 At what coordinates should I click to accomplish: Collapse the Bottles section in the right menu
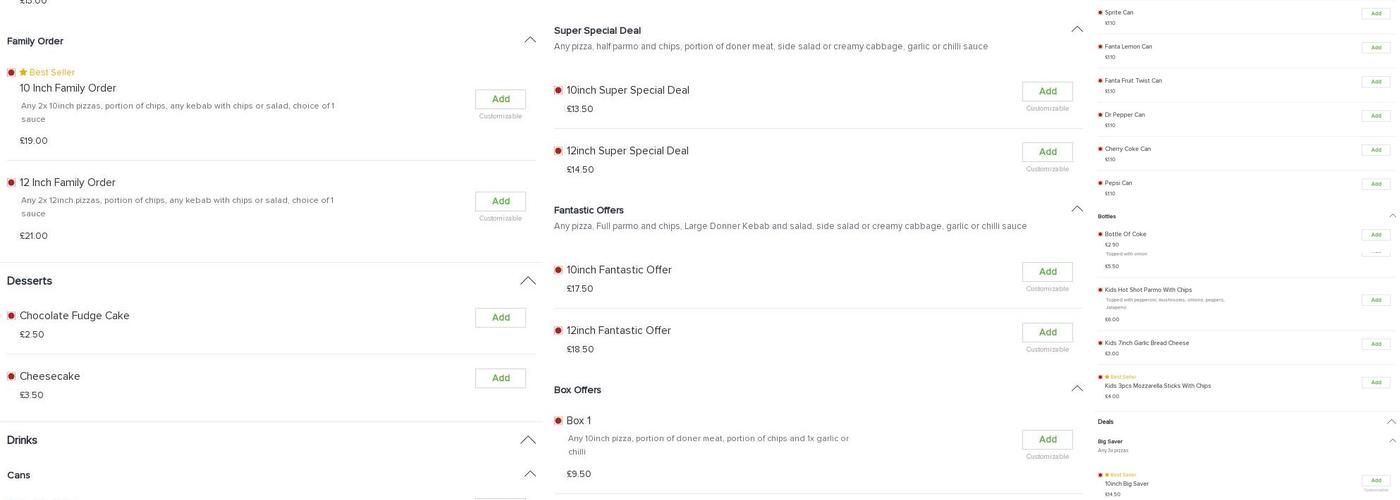pyautogui.click(x=1392, y=216)
